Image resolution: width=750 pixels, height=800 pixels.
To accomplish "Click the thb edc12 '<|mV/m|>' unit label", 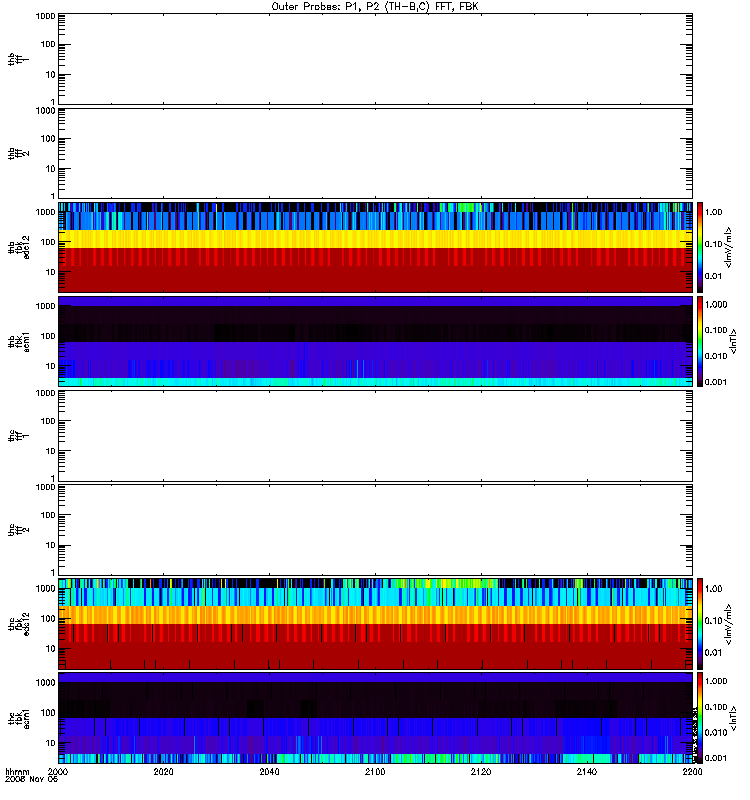I will pyautogui.click(x=729, y=247).
